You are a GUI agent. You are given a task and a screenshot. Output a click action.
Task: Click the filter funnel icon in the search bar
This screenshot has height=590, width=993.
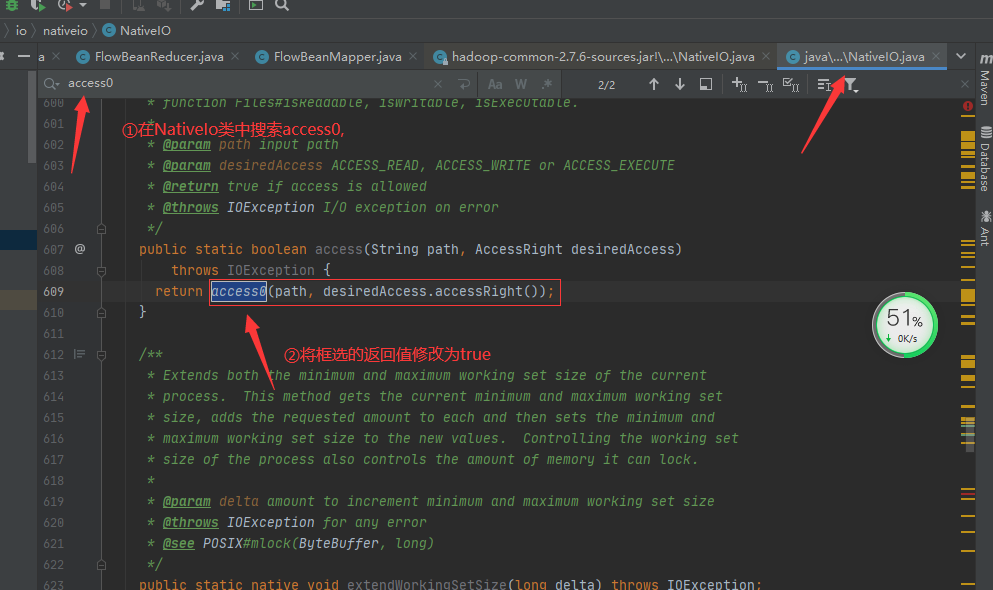(x=851, y=85)
